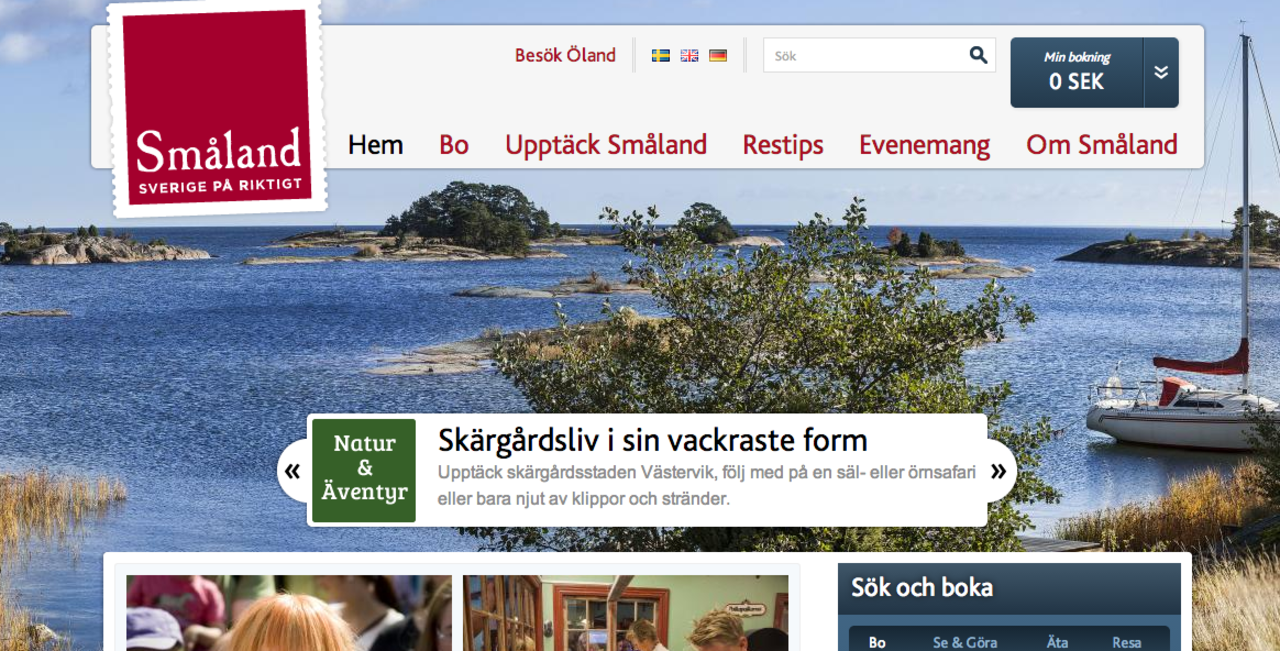Open the homepage via the Småland stamp logo
Viewport: 1280px width, 651px height.
coord(212,110)
